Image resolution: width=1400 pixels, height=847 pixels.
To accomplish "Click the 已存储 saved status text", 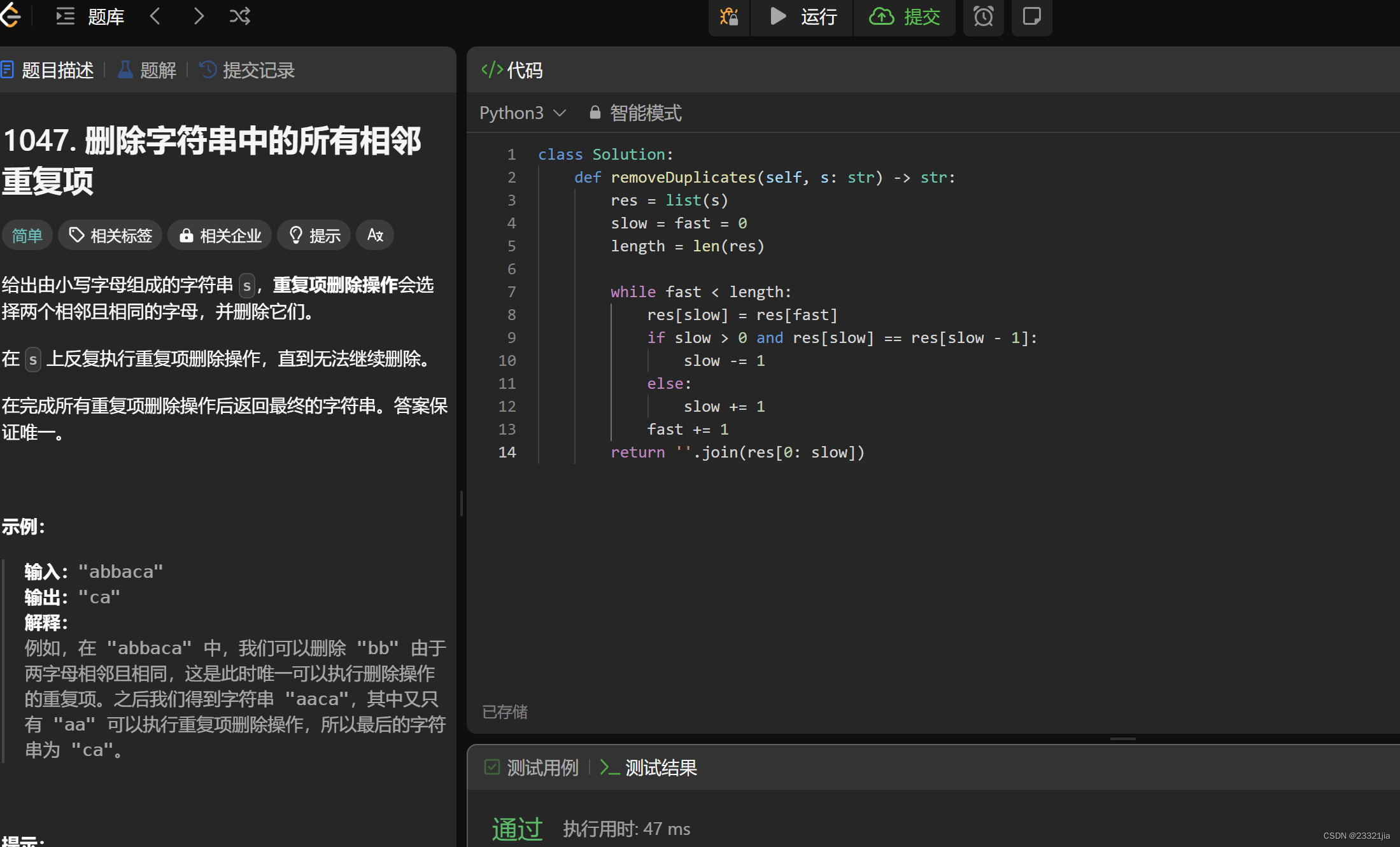I will pos(505,712).
